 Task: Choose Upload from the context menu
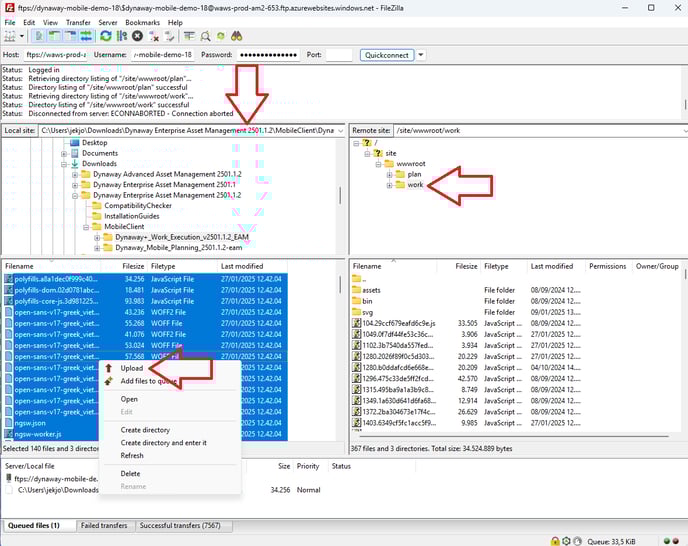click(132, 368)
